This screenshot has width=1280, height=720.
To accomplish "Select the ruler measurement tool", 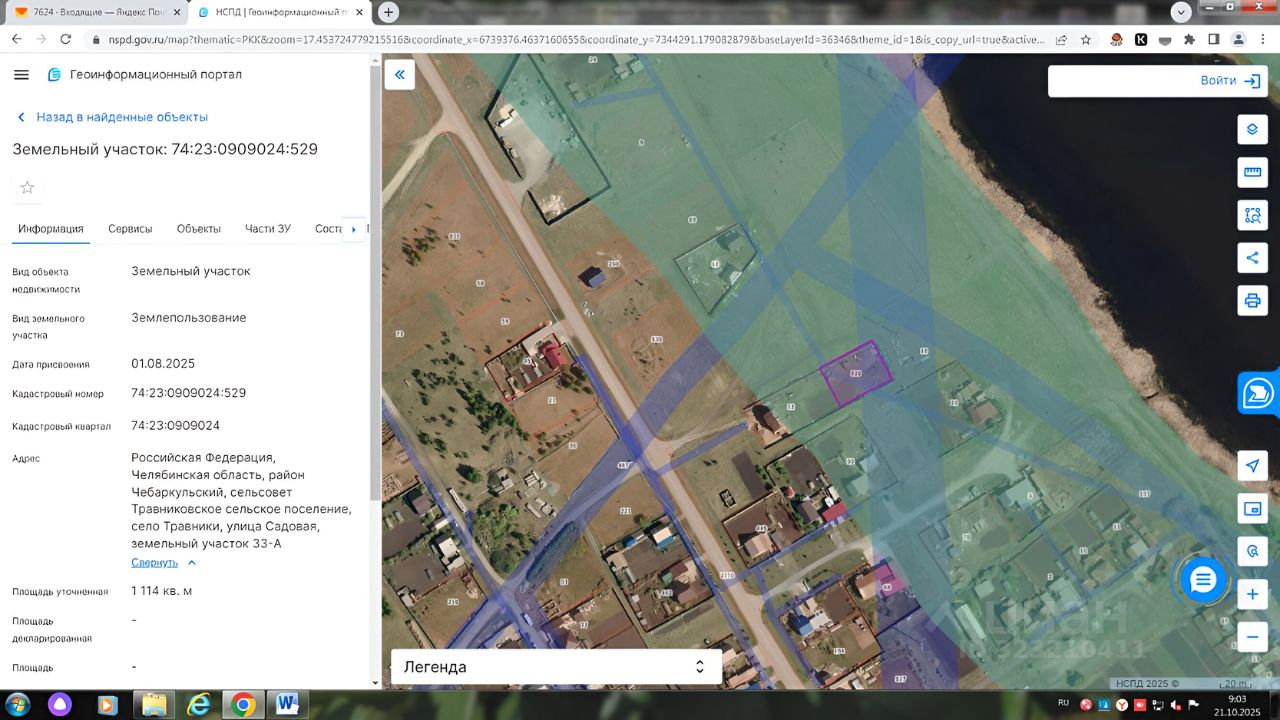I will pyautogui.click(x=1252, y=172).
